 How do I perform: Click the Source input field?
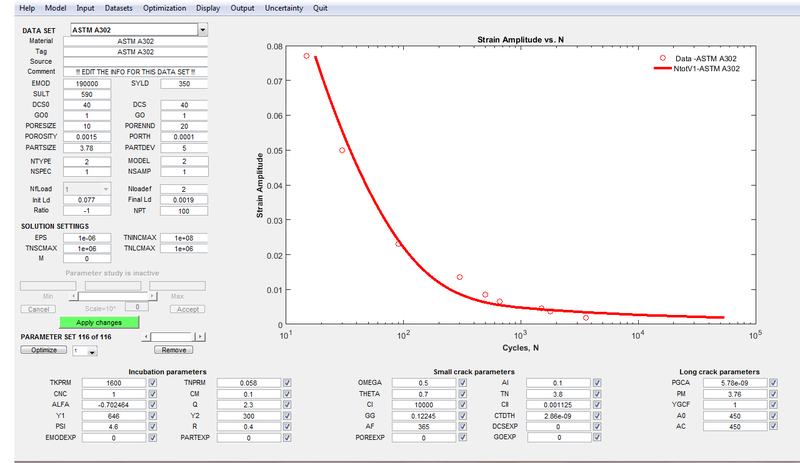pyautogui.click(x=135, y=62)
